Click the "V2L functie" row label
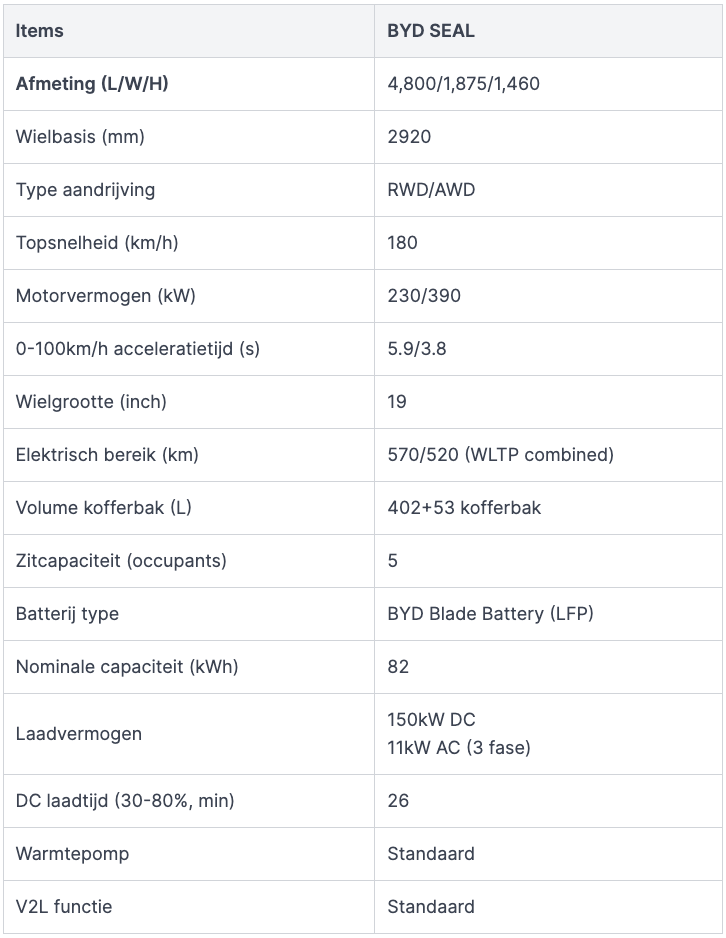This screenshot has height=938, width=726. point(64,907)
